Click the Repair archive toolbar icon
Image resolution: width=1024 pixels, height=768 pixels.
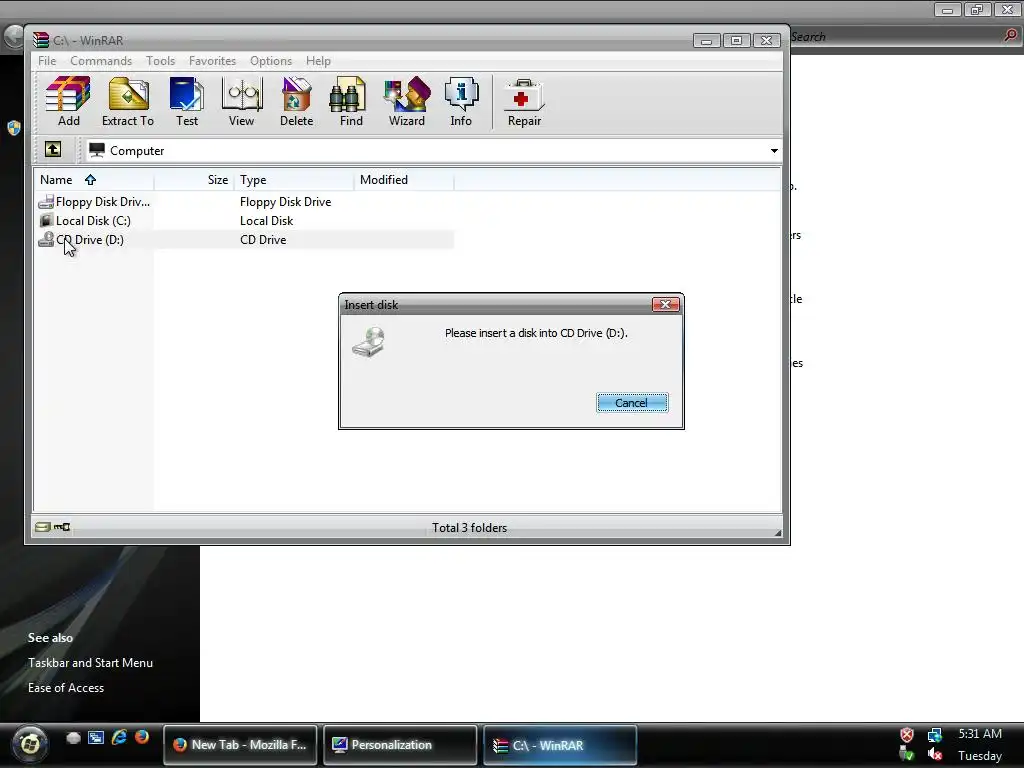524,101
